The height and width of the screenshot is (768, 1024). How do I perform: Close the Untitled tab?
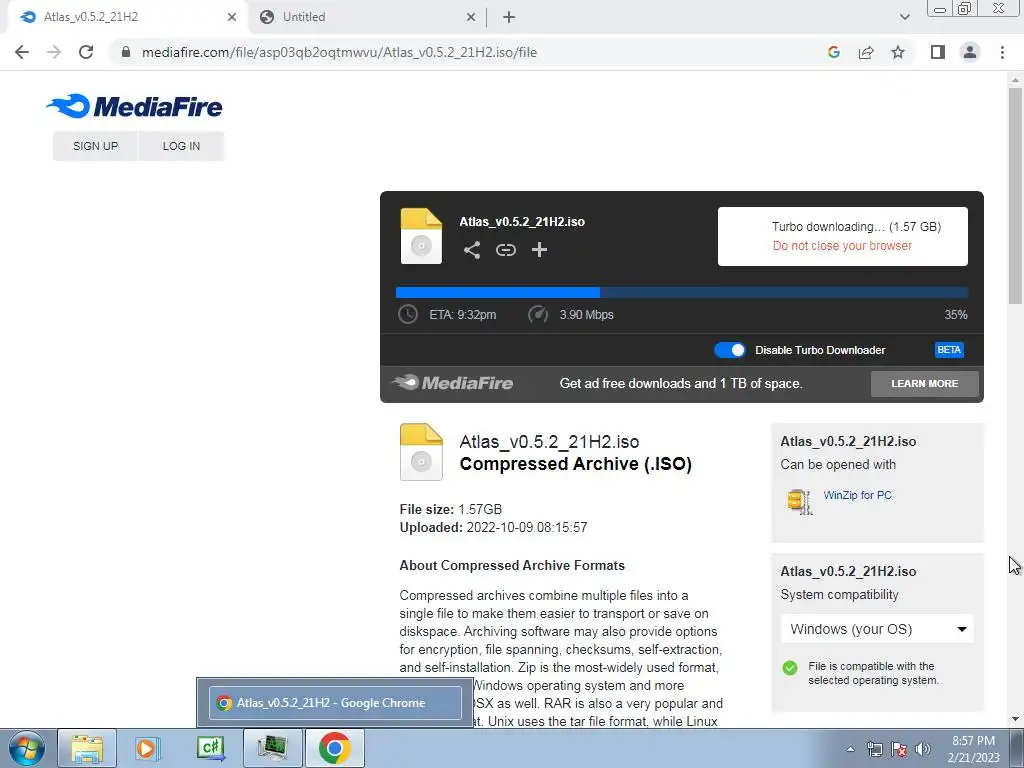pos(471,17)
